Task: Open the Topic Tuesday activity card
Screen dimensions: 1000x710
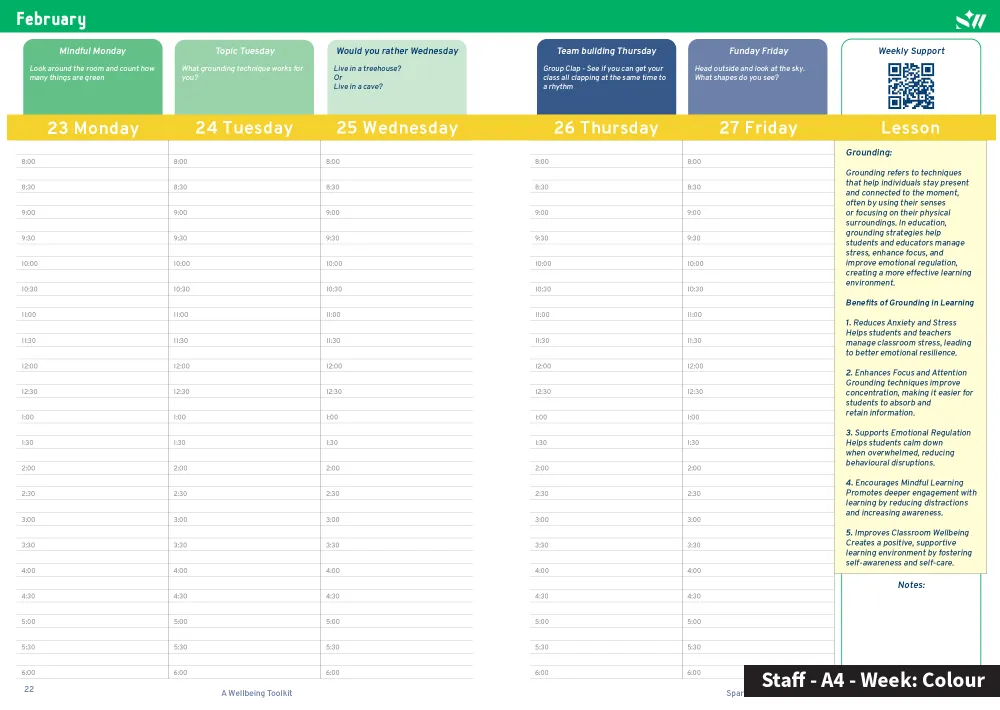Action: pos(244,76)
